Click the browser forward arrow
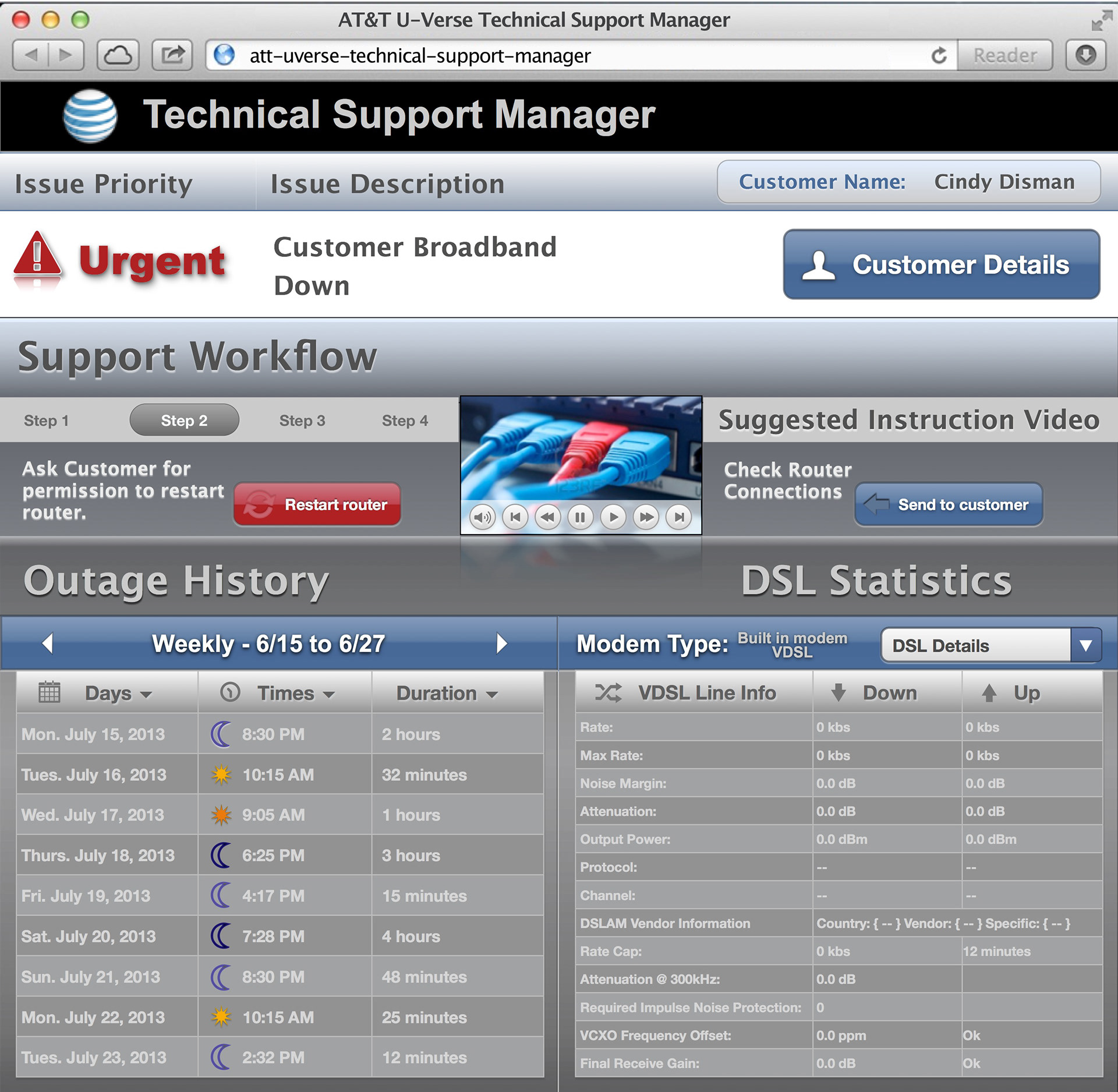This screenshot has height=1092, width=1118. pos(66,55)
